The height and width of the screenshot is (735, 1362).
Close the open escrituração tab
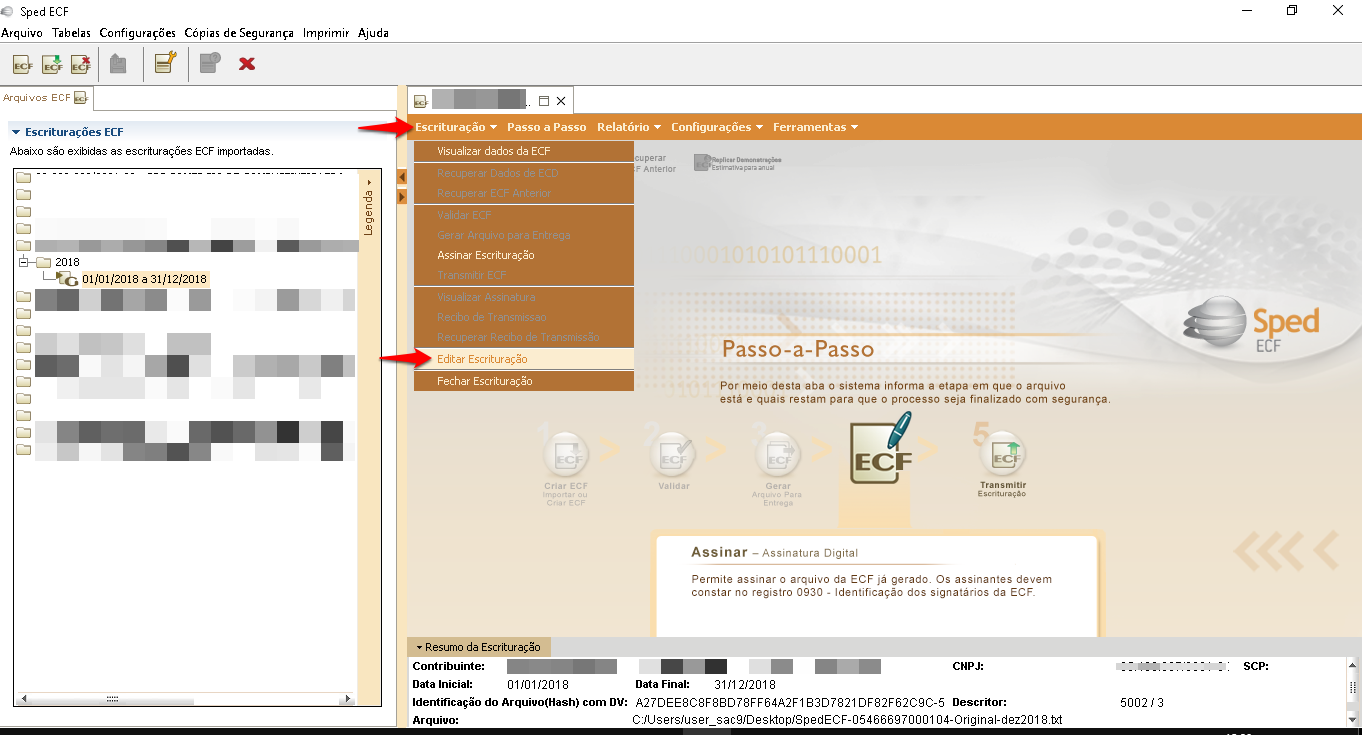point(561,101)
